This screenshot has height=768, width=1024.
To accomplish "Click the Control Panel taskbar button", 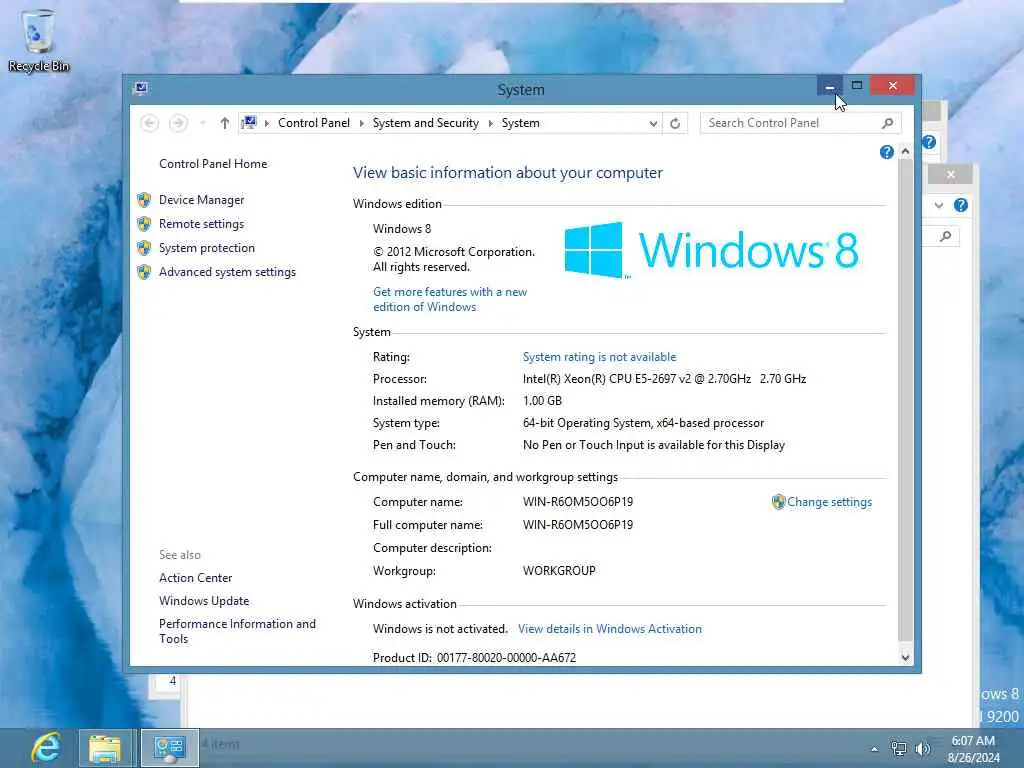I will pos(170,748).
